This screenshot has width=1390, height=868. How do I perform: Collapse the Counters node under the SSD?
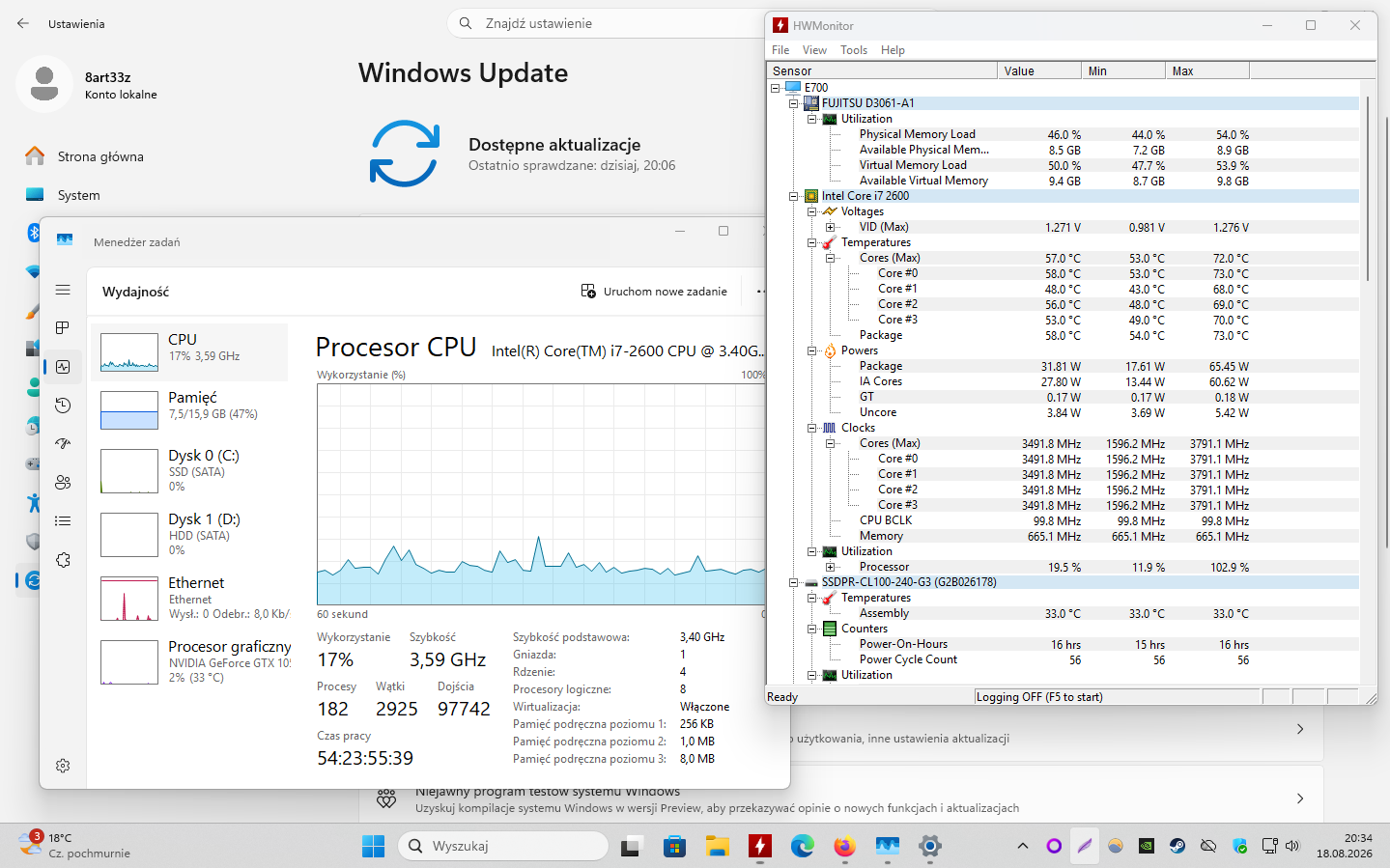[x=812, y=629]
